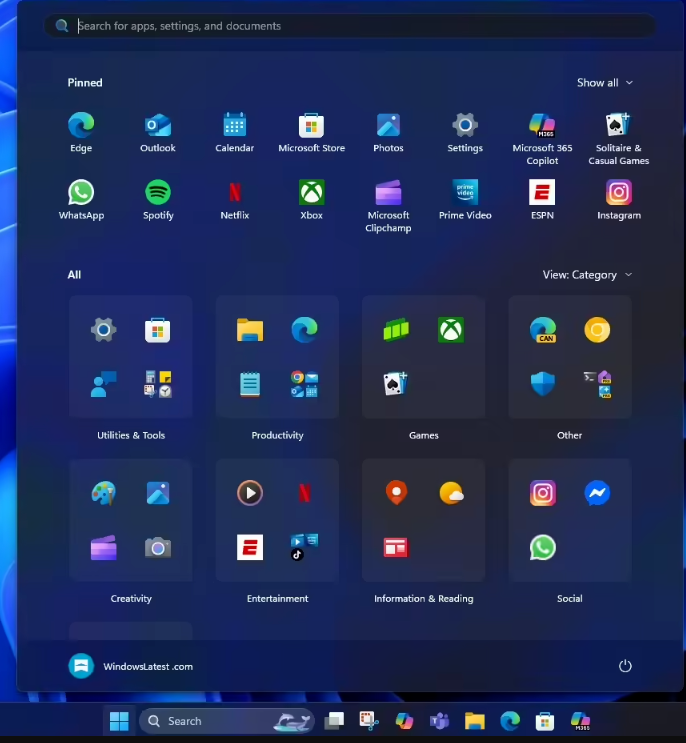Open File Explorer from the taskbar
Screen dimensions: 686x743
tap(474, 721)
